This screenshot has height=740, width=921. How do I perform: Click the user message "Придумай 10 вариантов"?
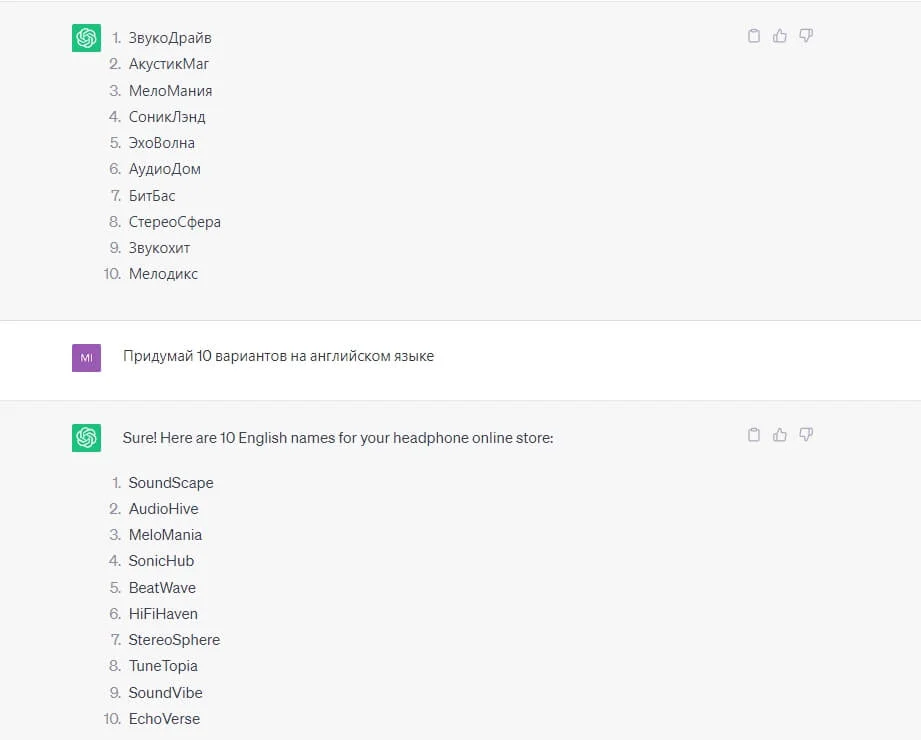(278, 356)
